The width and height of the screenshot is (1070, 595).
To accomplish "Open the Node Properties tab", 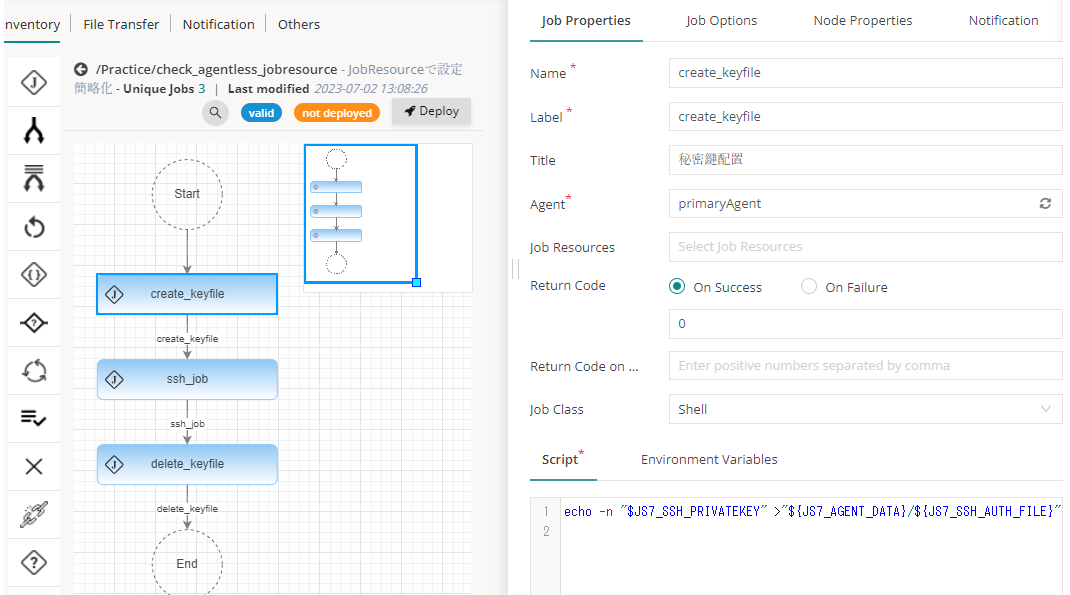I will click(862, 20).
